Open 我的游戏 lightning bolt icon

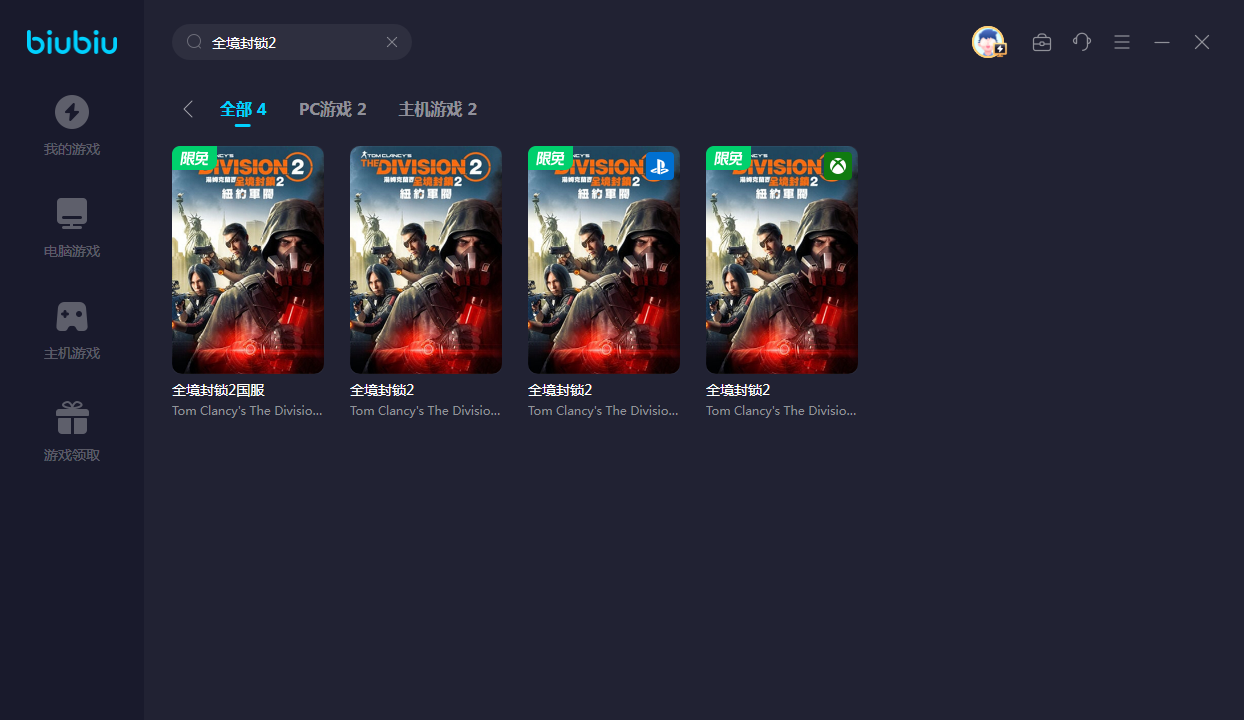[72, 112]
